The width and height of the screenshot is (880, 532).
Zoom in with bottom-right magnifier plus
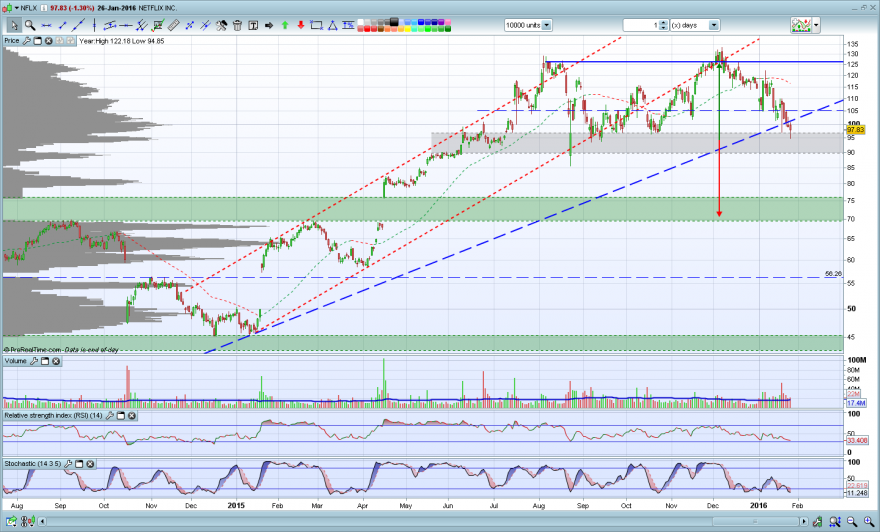click(x=869, y=522)
